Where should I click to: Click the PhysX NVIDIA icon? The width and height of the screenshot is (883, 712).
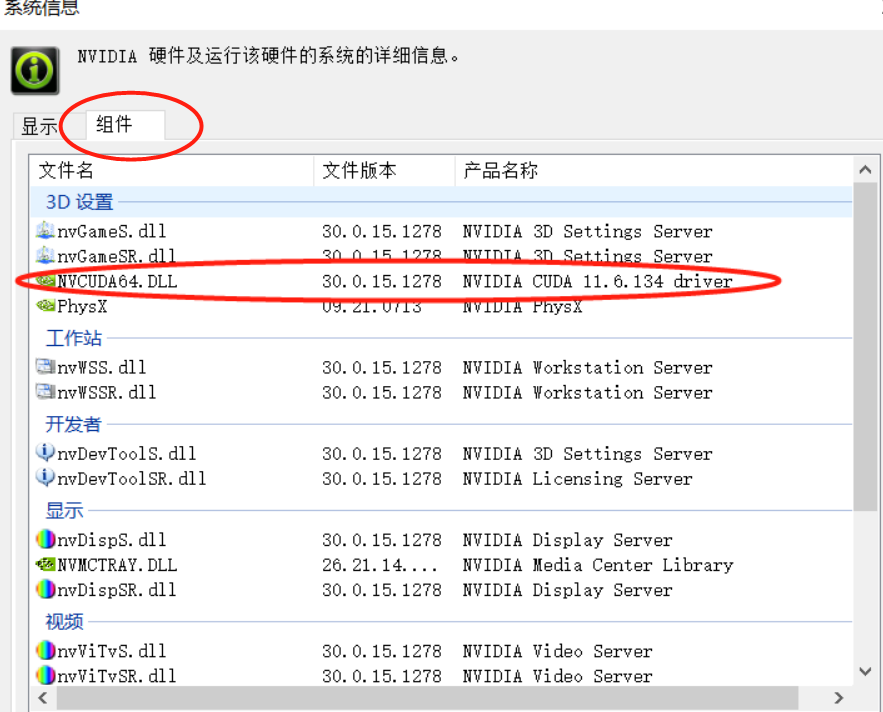pyautogui.click(x=45, y=306)
